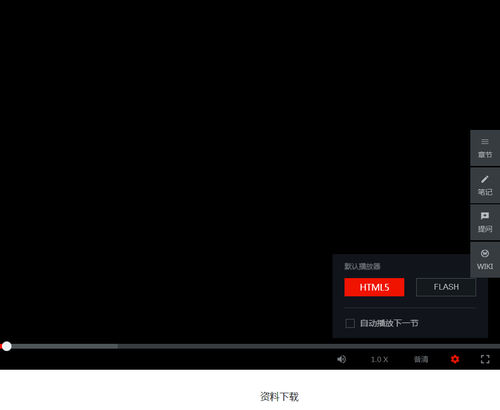
Task: Click the 自动播放下一节 label text
Action: (x=389, y=323)
